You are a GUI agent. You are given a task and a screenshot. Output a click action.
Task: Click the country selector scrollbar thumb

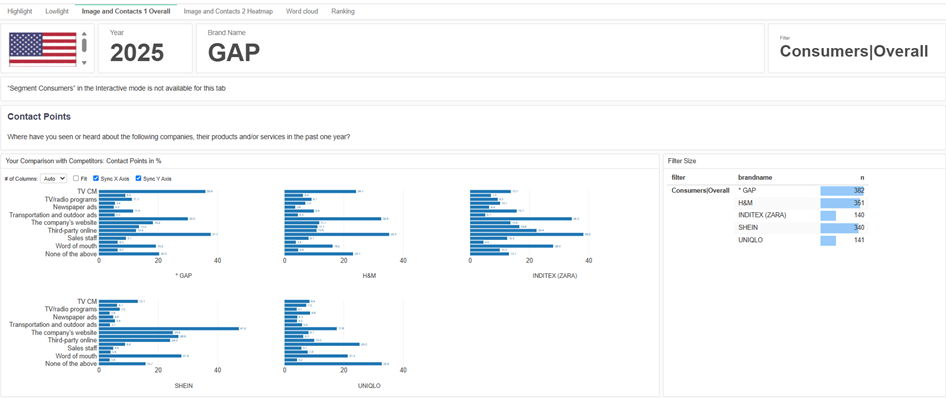coord(84,45)
